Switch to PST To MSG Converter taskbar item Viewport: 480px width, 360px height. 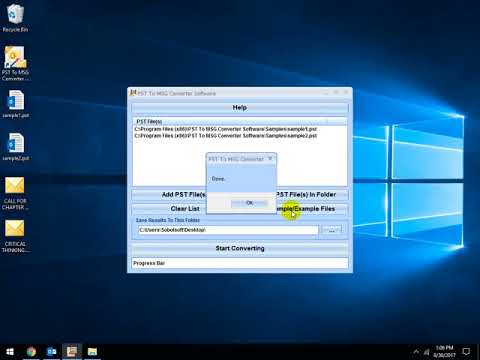click(x=72, y=352)
